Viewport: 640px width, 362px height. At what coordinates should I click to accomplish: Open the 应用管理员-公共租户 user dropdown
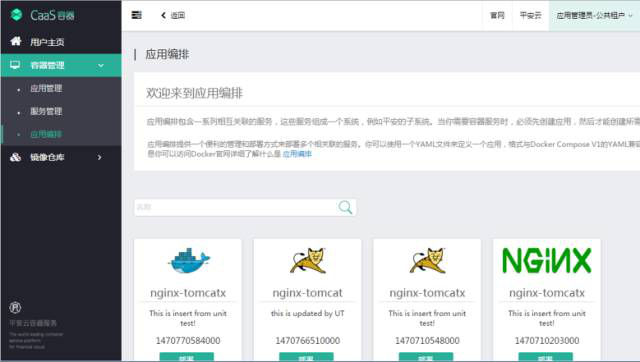coord(594,16)
